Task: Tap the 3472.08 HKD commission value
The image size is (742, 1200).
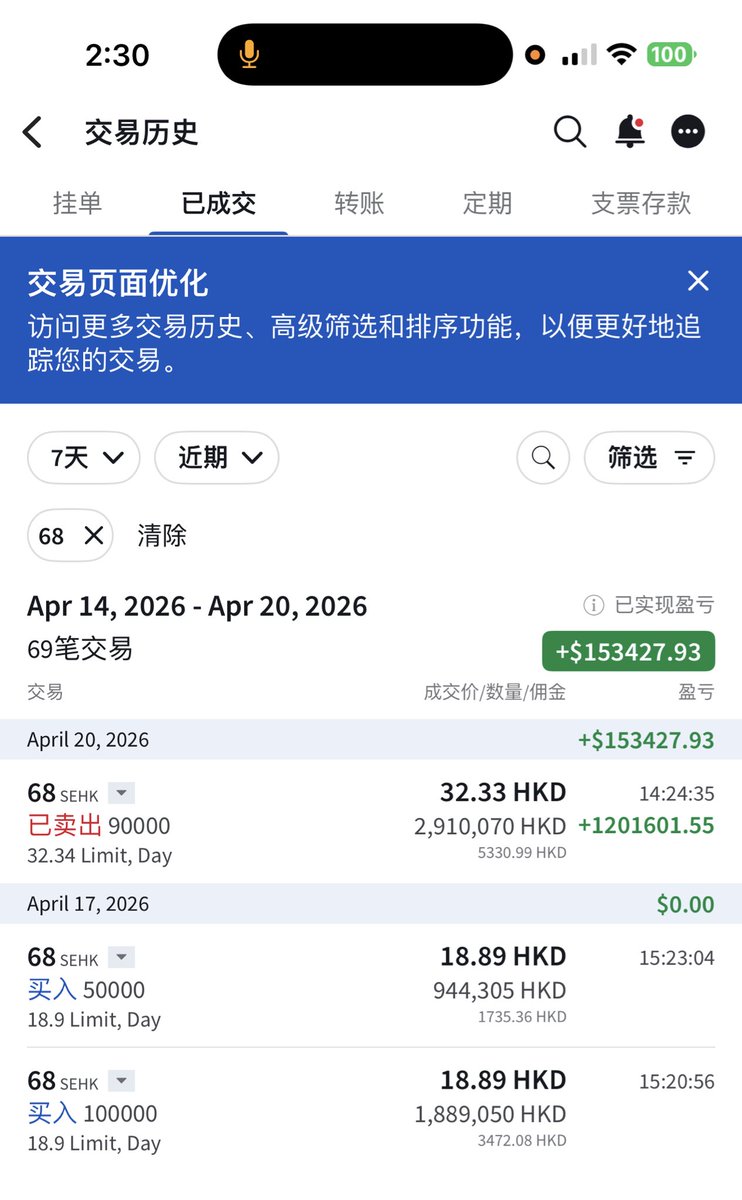Action: 520,1140
